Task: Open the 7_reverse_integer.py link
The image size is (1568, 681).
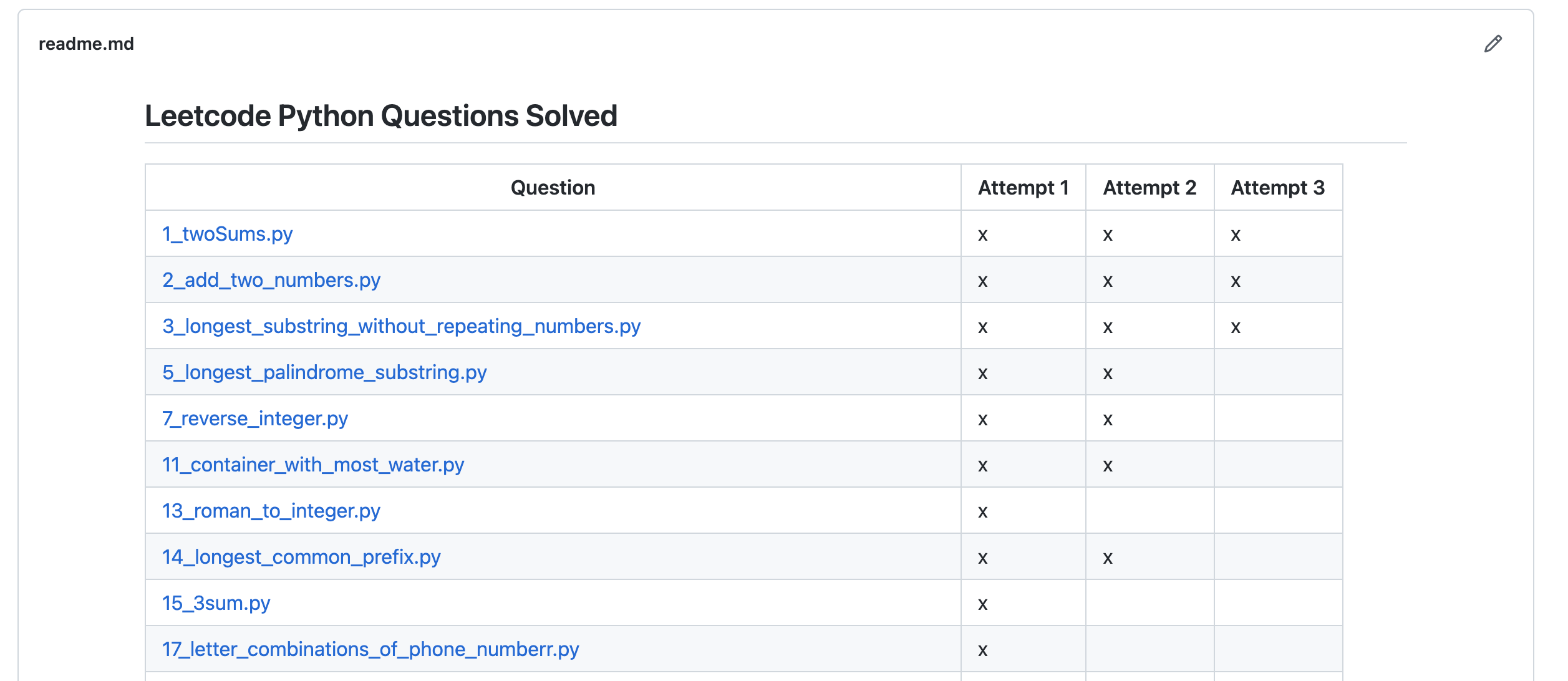Action: click(x=254, y=418)
